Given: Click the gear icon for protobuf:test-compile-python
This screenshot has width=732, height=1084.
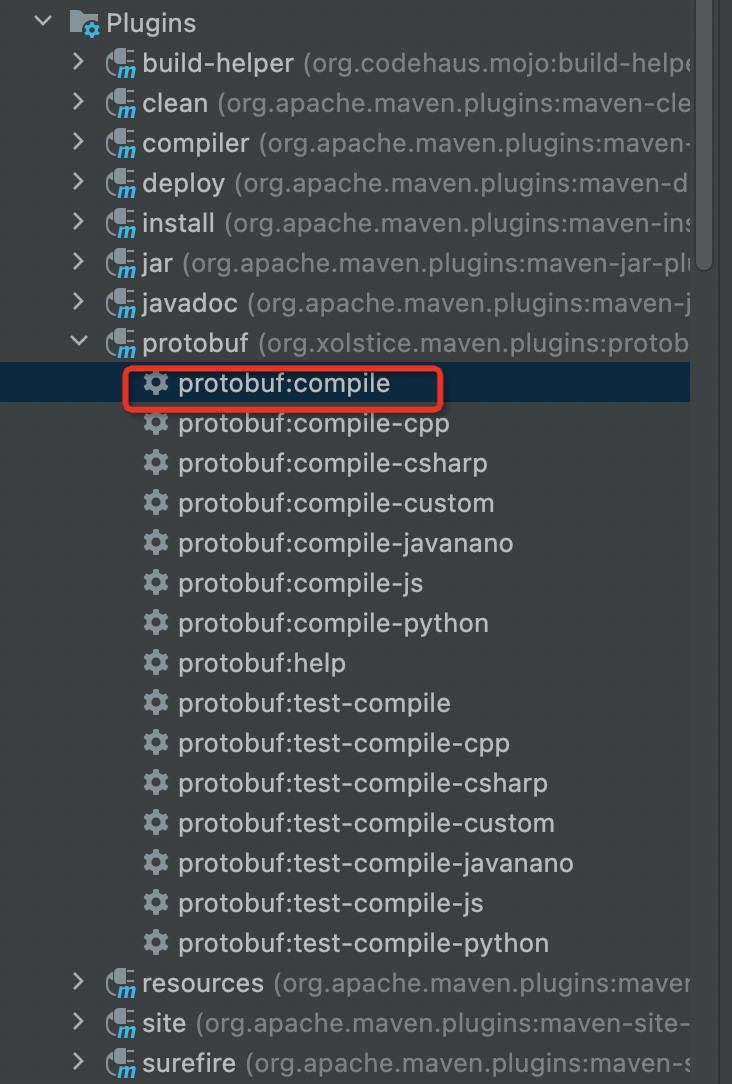Looking at the screenshot, I should click(156, 943).
